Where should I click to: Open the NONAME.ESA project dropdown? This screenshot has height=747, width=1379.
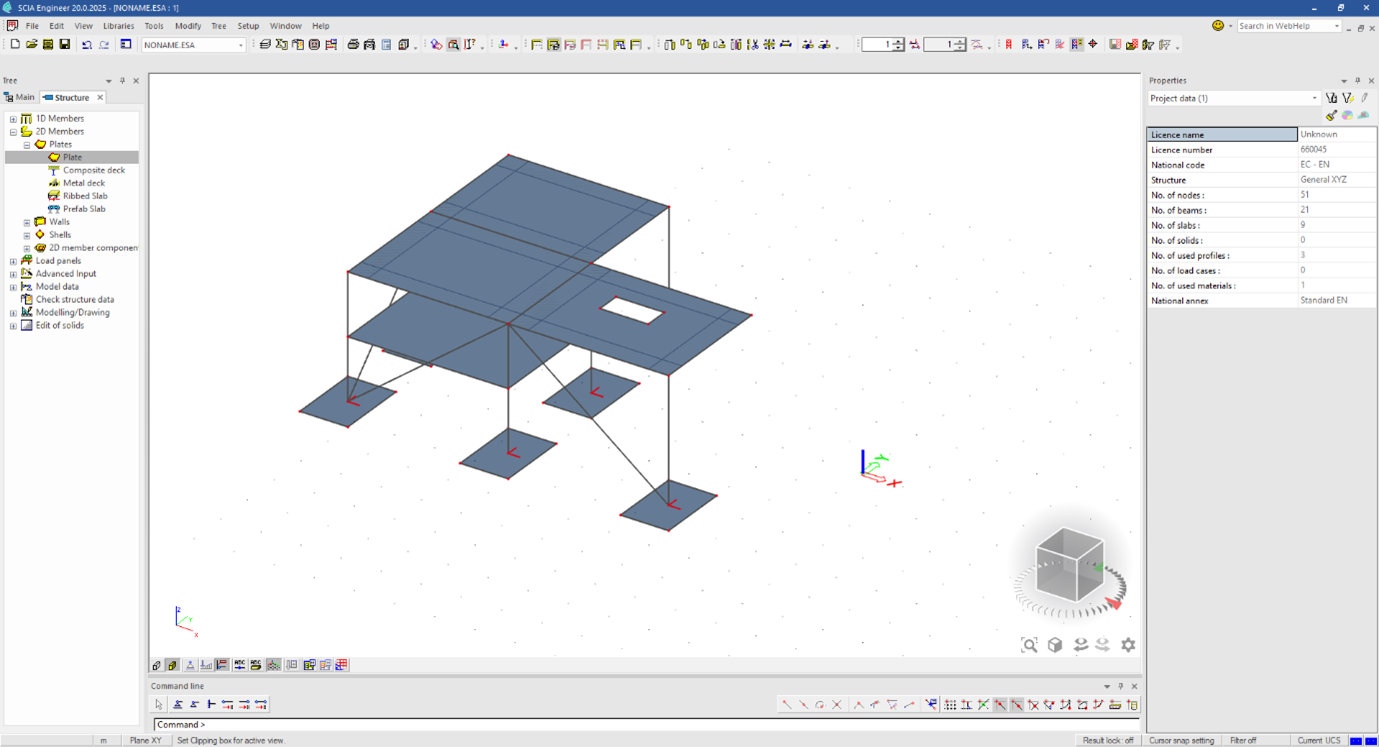pyautogui.click(x=240, y=45)
